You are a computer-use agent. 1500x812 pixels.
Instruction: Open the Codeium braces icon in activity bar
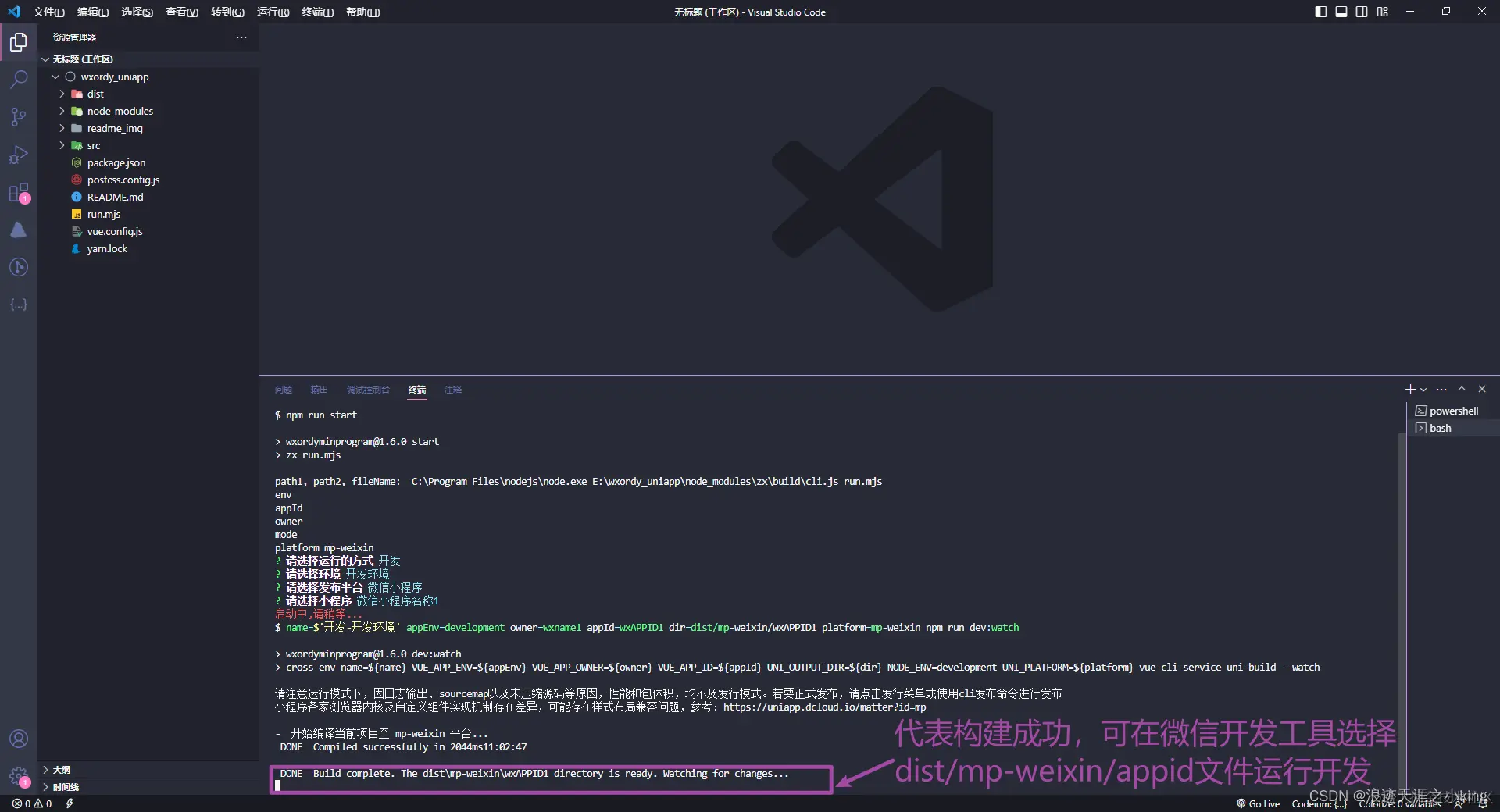[x=19, y=304]
